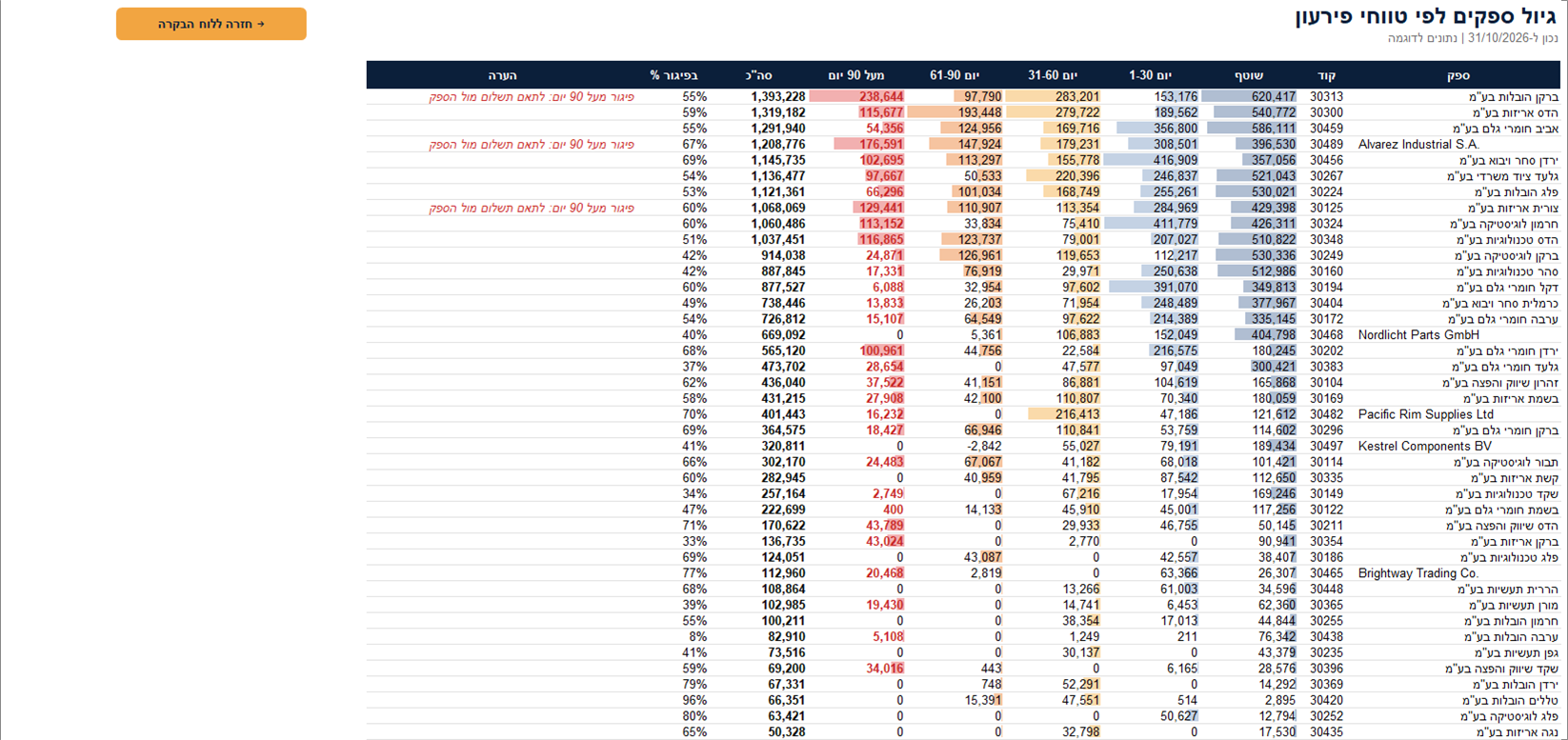This screenshot has width=1568, height=740.
Task: Select the total cell 1,393,228
Action: click(777, 97)
